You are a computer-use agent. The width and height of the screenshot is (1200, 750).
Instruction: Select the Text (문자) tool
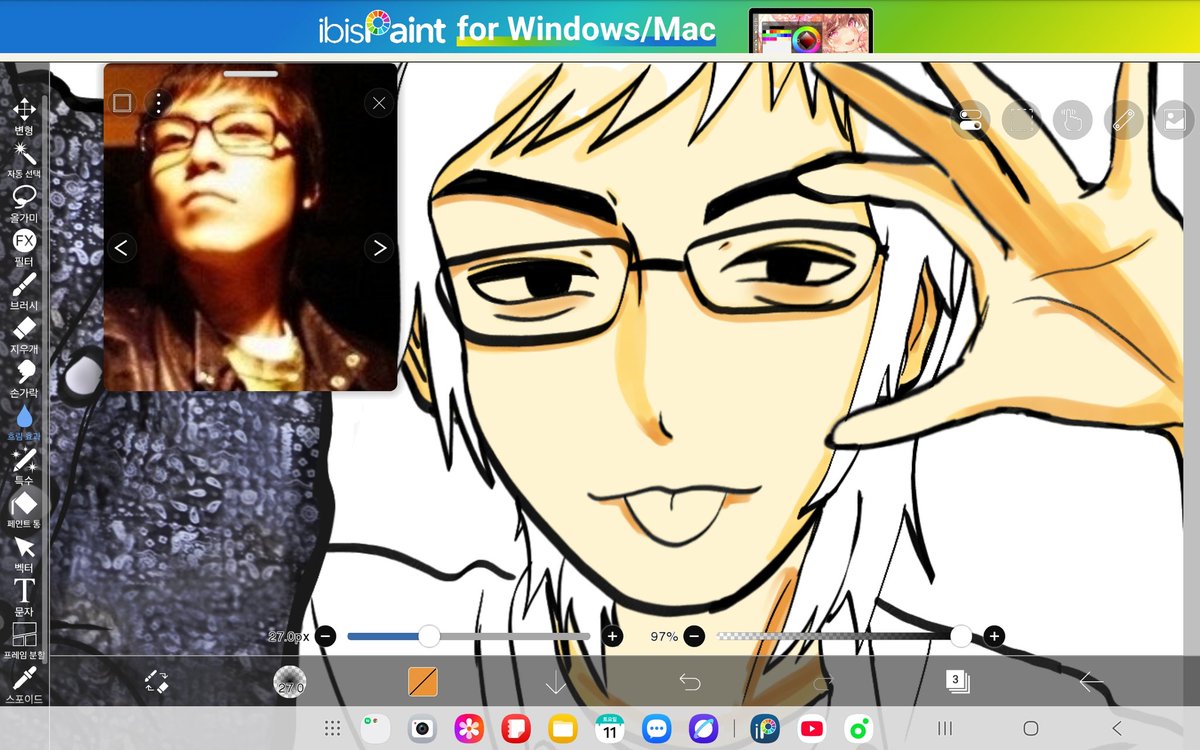24,596
